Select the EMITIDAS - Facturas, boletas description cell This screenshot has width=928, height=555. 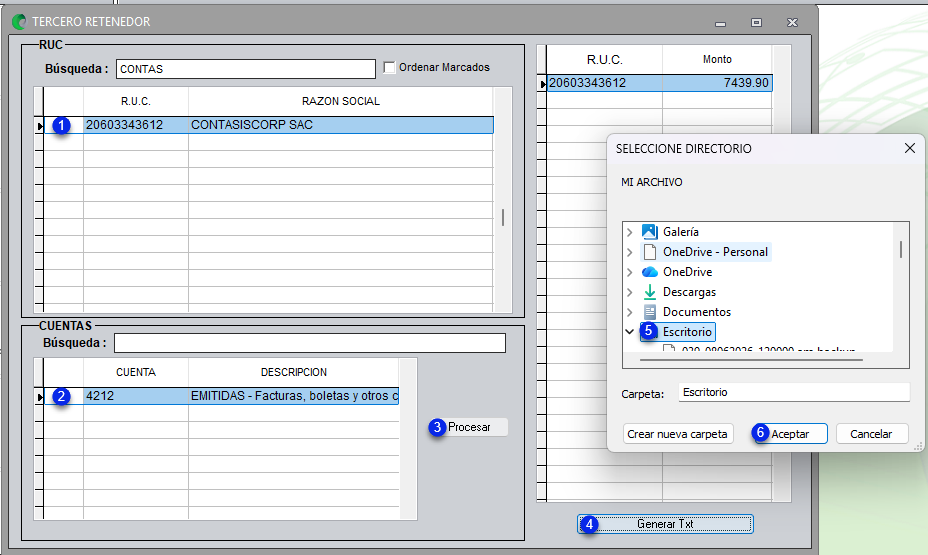294,396
